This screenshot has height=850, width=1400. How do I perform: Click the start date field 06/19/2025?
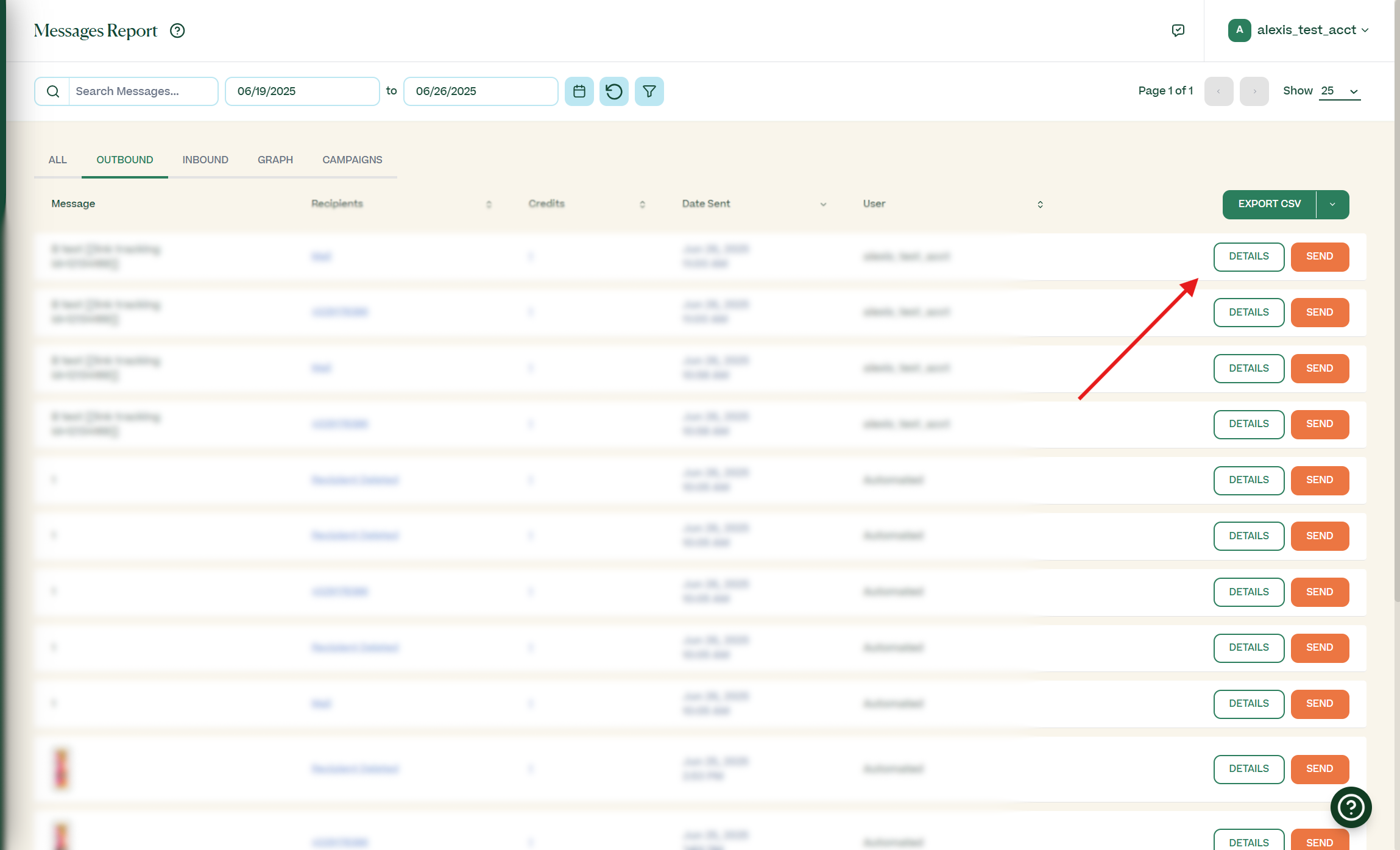coord(302,91)
